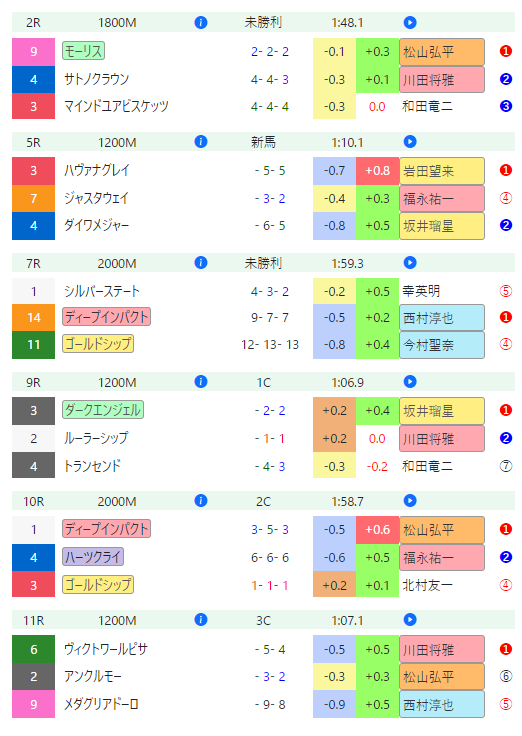Click the red +0.8 cell for ハヴァナグレイ
Screen dimensions: 522x736
click(377, 171)
